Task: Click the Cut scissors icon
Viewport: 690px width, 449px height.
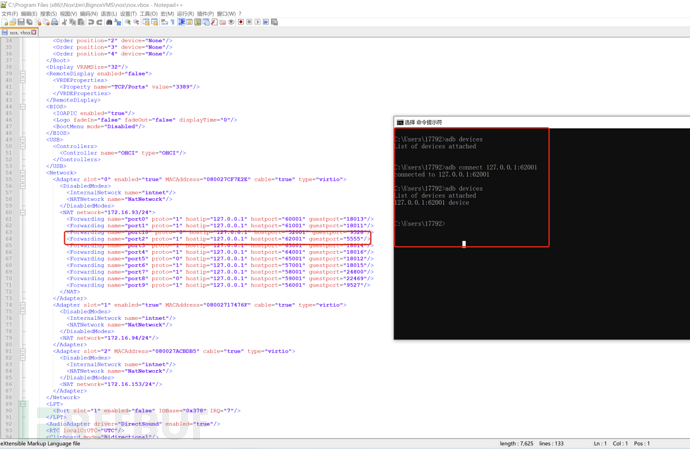Action: (x=64, y=22)
